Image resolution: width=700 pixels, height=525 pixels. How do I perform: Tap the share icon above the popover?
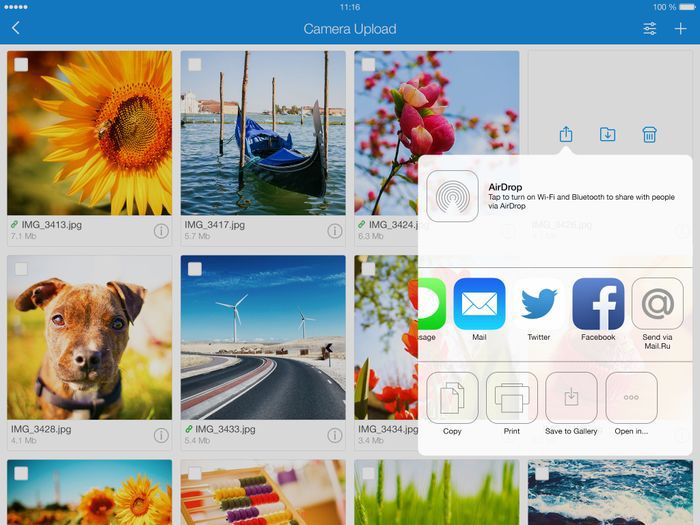[x=566, y=134]
